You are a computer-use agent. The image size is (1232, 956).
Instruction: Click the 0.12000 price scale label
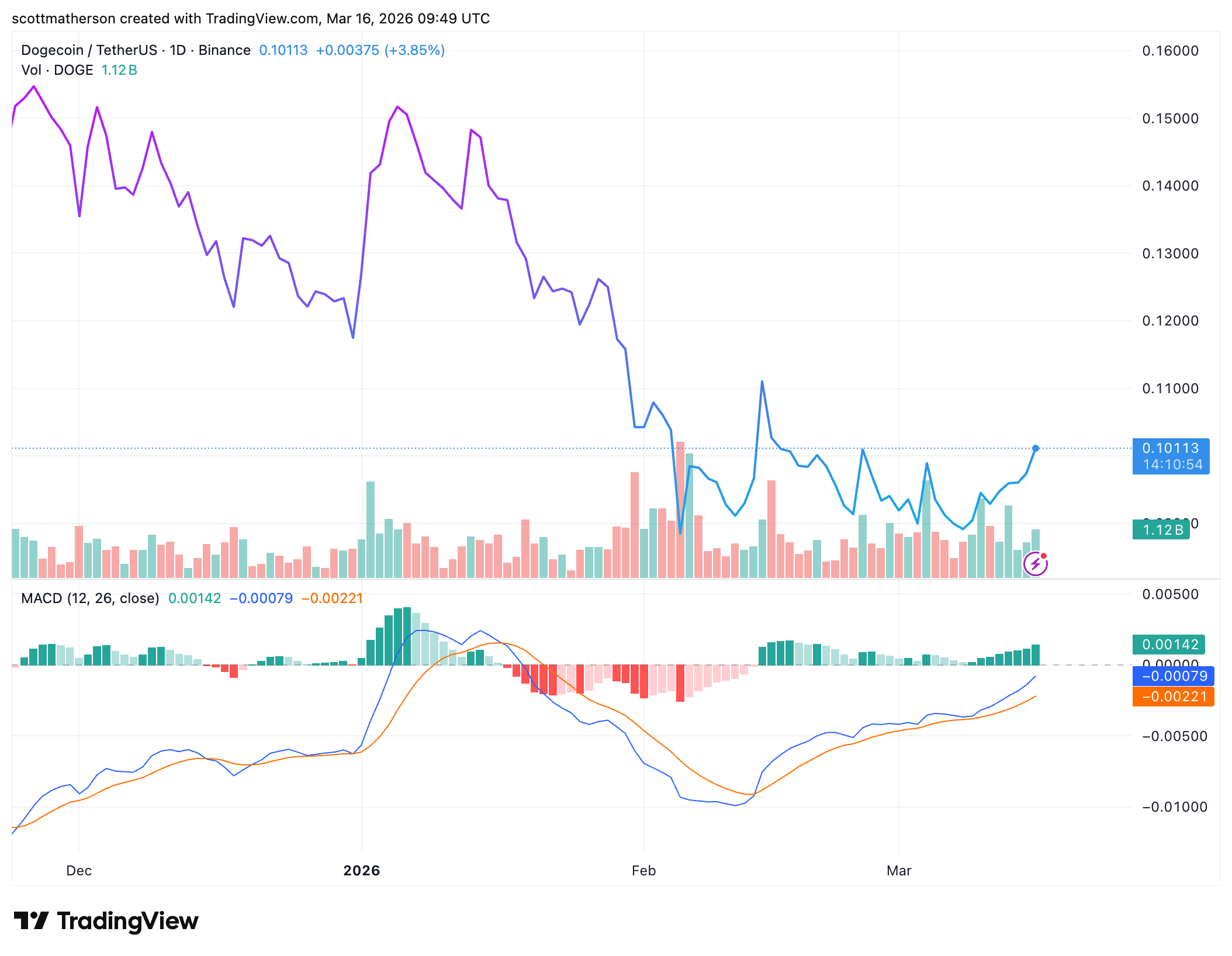(x=1171, y=321)
